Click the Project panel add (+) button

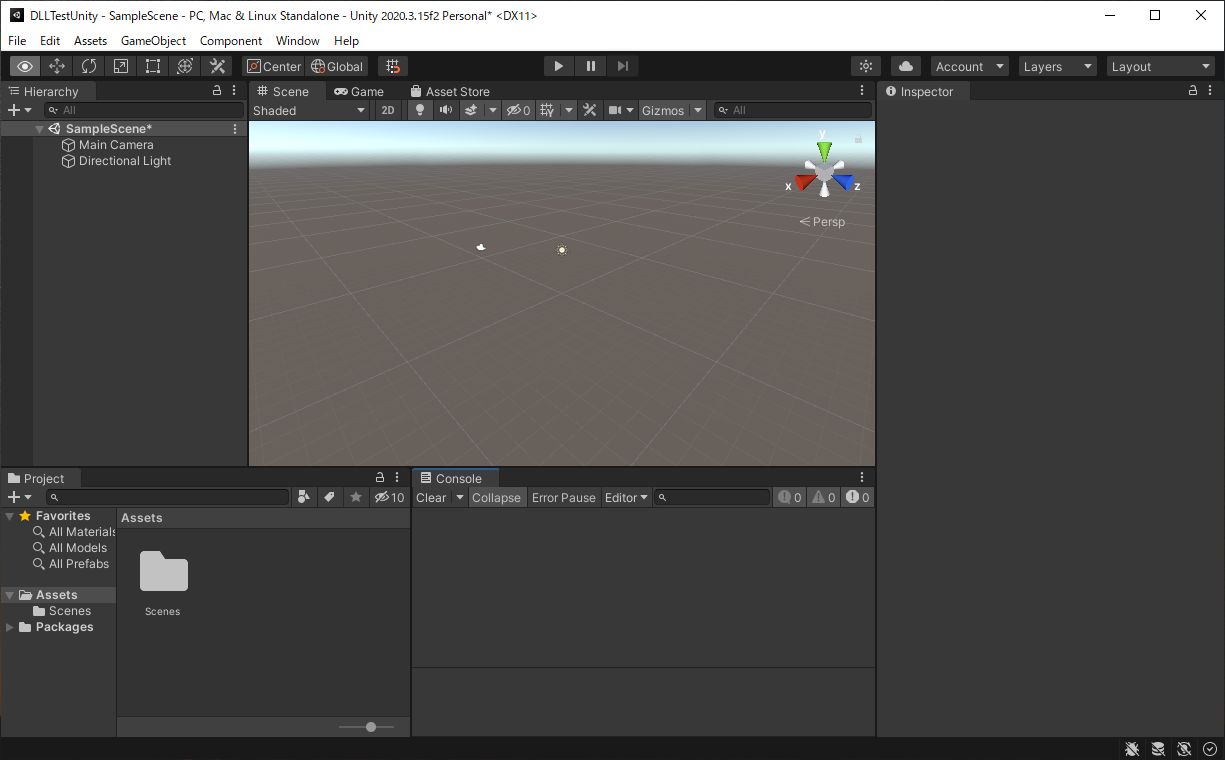tap(19, 497)
